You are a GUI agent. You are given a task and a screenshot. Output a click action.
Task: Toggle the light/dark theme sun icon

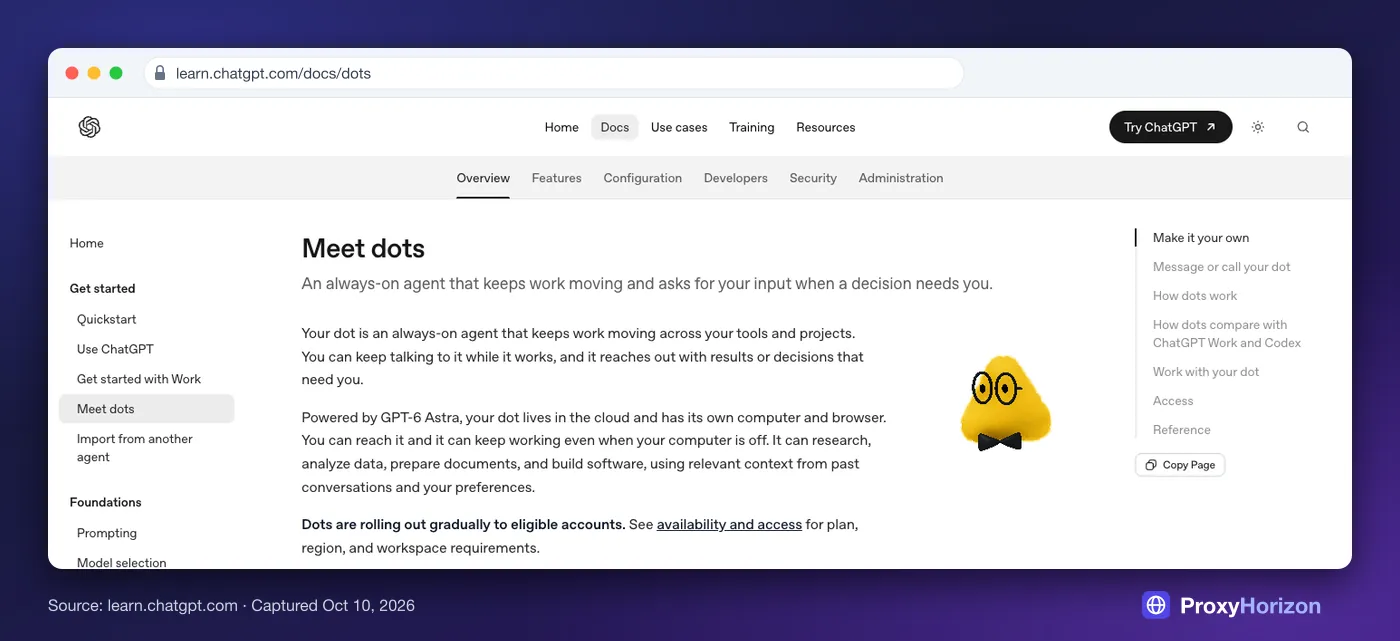[1258, 127]
